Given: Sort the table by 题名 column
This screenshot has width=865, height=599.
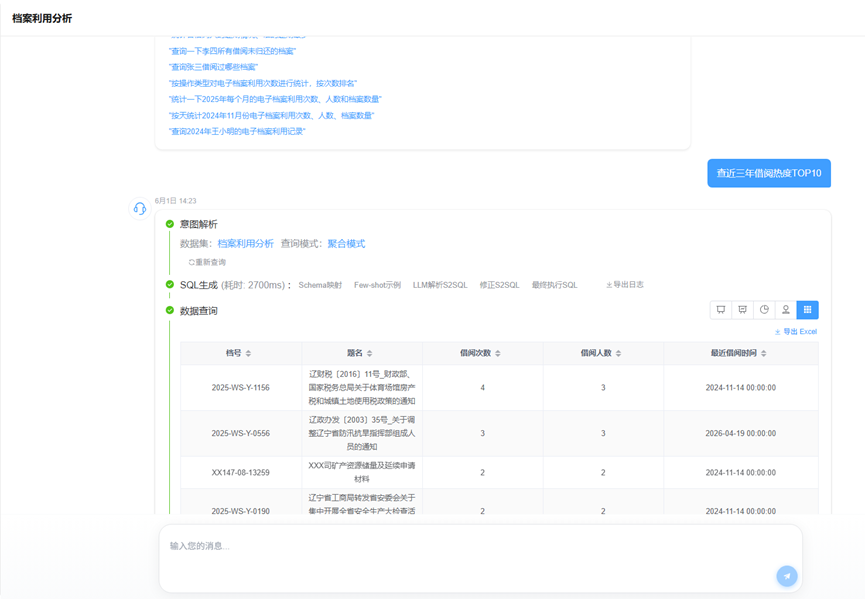Looking at the screenshot, I should [370, 353].
